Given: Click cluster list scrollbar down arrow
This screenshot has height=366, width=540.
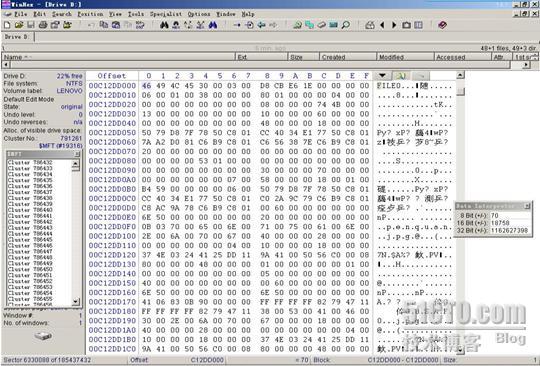Looking at the screenshot, I should 76,302.
